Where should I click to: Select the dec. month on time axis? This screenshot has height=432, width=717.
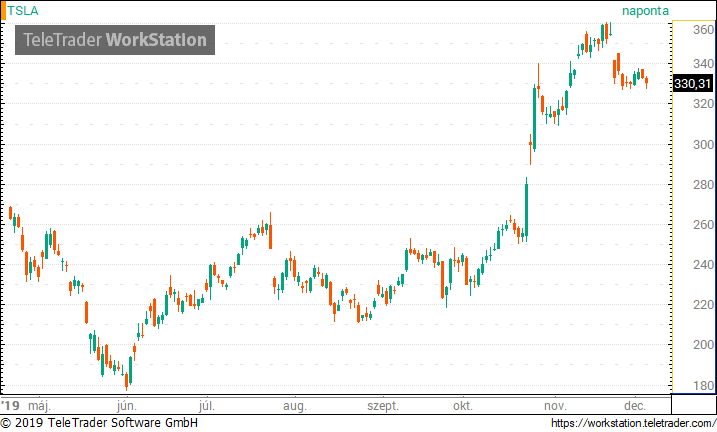pos(635,405)
